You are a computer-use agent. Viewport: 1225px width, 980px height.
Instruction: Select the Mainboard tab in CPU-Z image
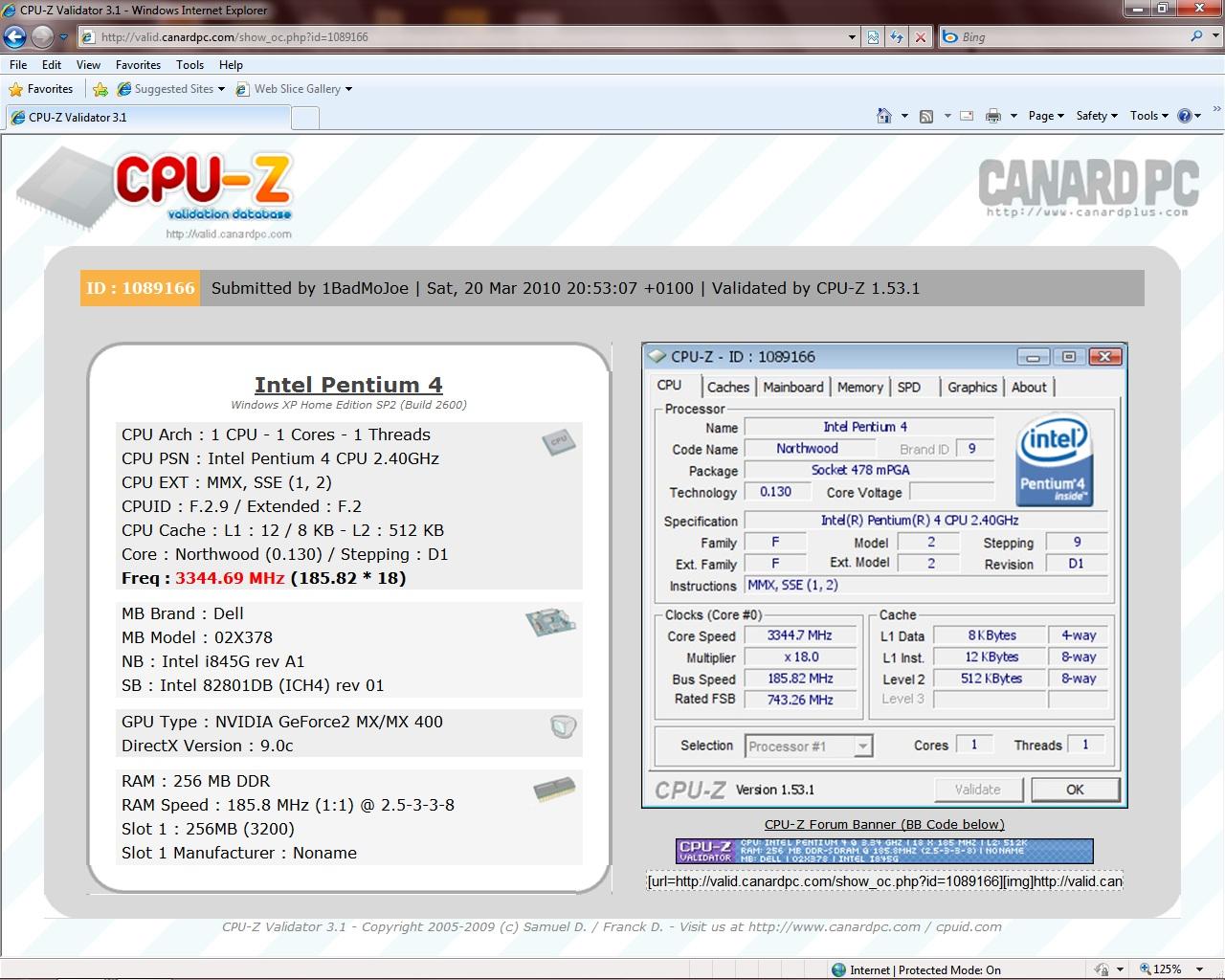click(793, 388)
